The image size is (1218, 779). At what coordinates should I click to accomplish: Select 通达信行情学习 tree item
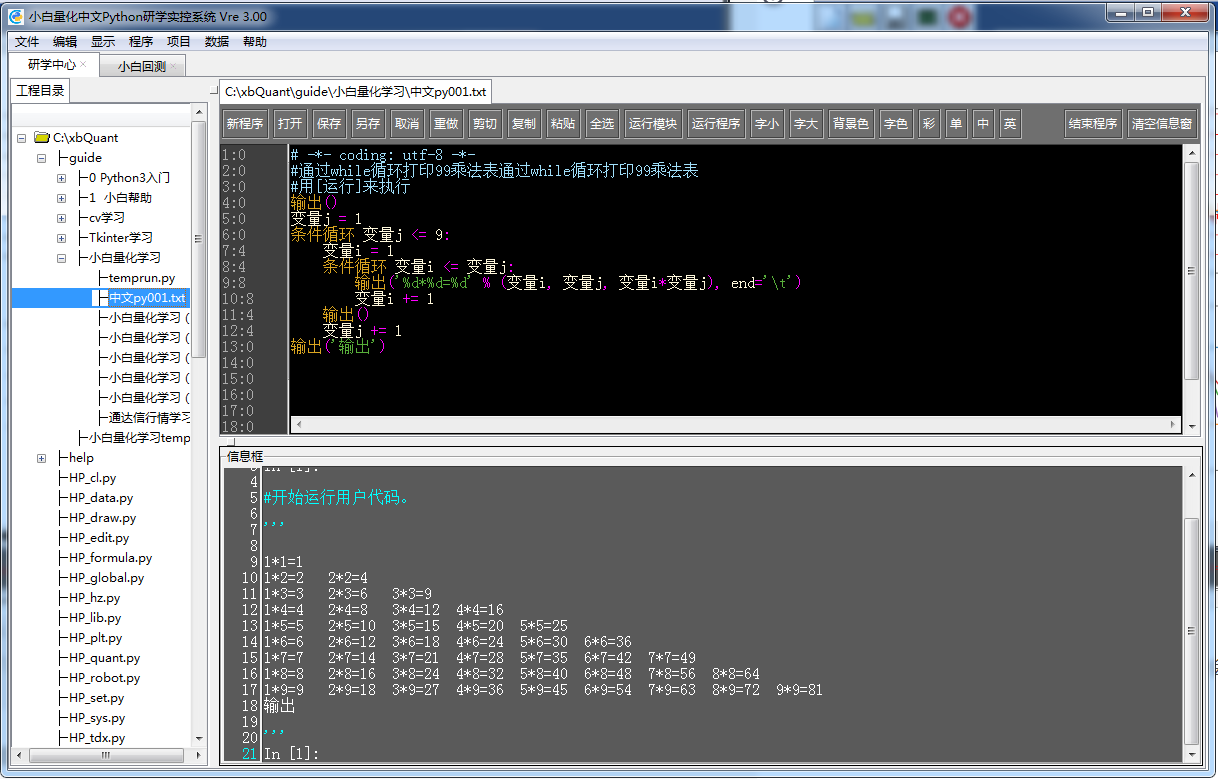click(149, 418)
